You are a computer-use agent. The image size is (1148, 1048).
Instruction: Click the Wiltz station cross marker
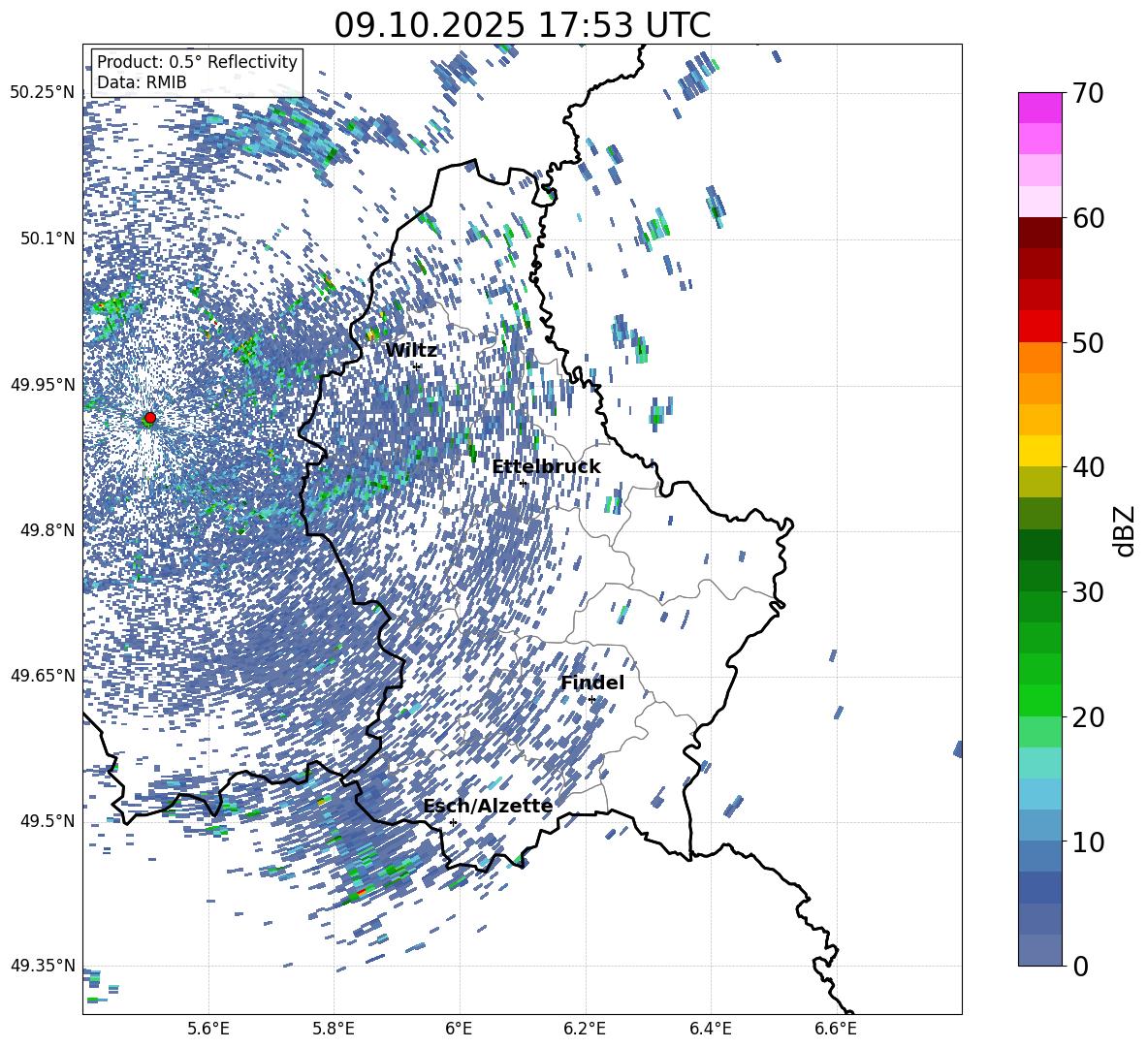click(x=417, y=366)
